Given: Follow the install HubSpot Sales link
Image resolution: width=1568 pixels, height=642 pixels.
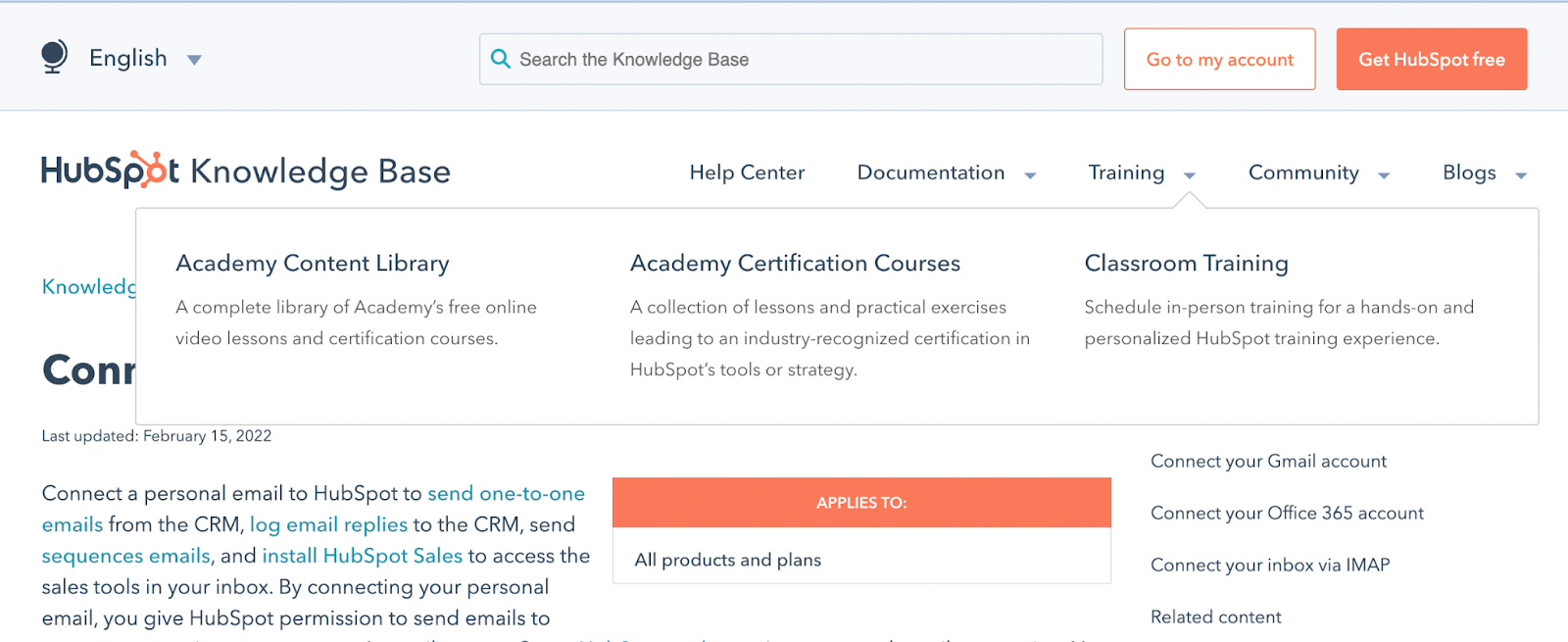Looking at the screenshot, I should [x=362, y=556].
